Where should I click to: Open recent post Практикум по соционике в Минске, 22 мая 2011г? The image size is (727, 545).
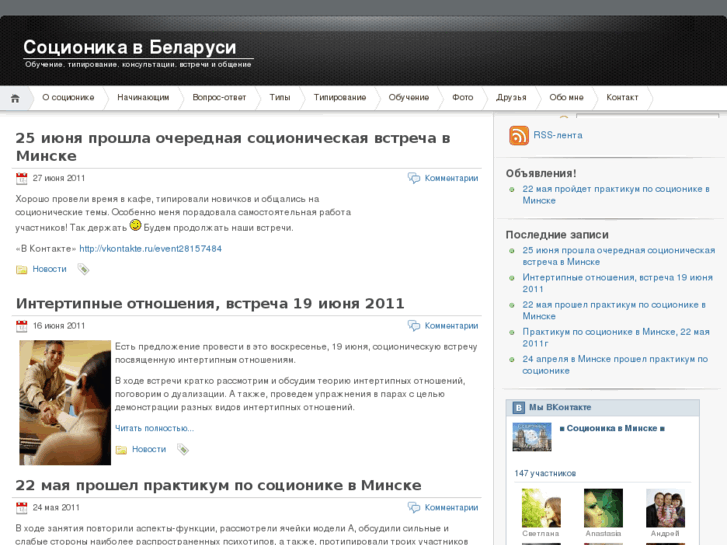(x=616, y=338)
